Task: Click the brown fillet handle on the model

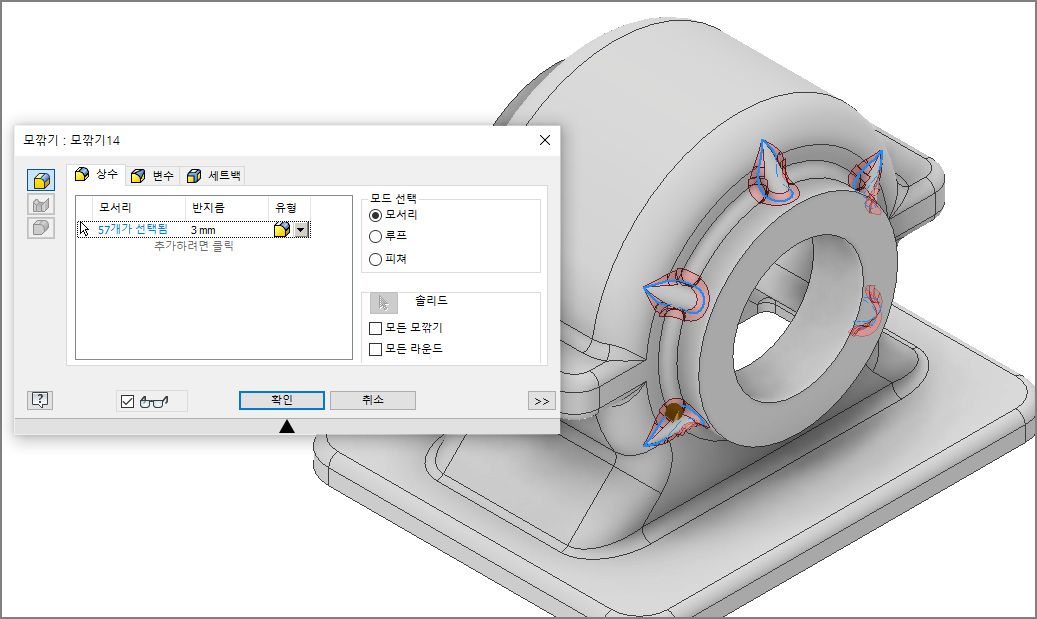Action: point(674,412)
